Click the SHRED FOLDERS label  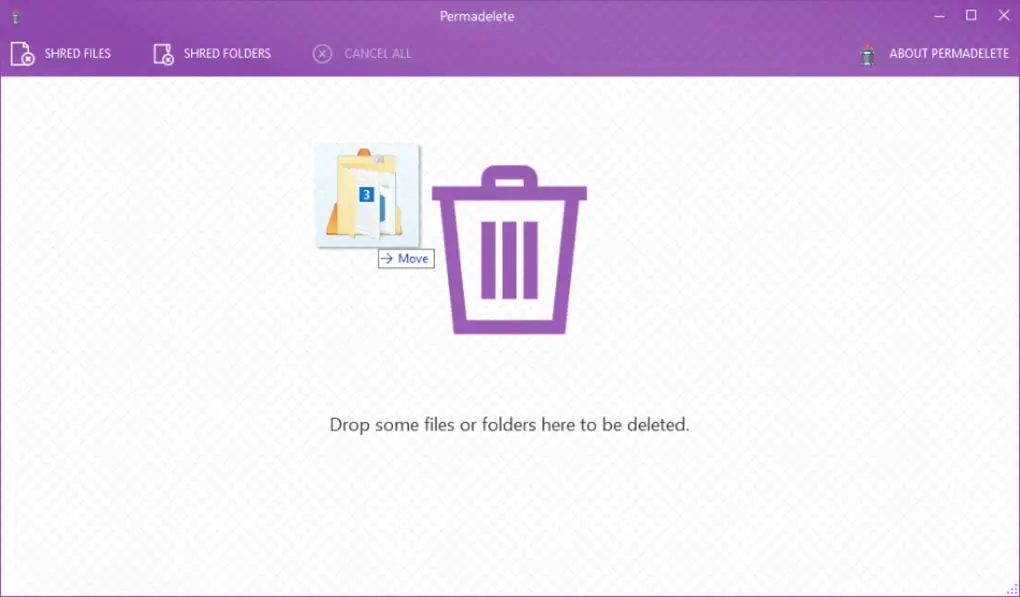227,54
